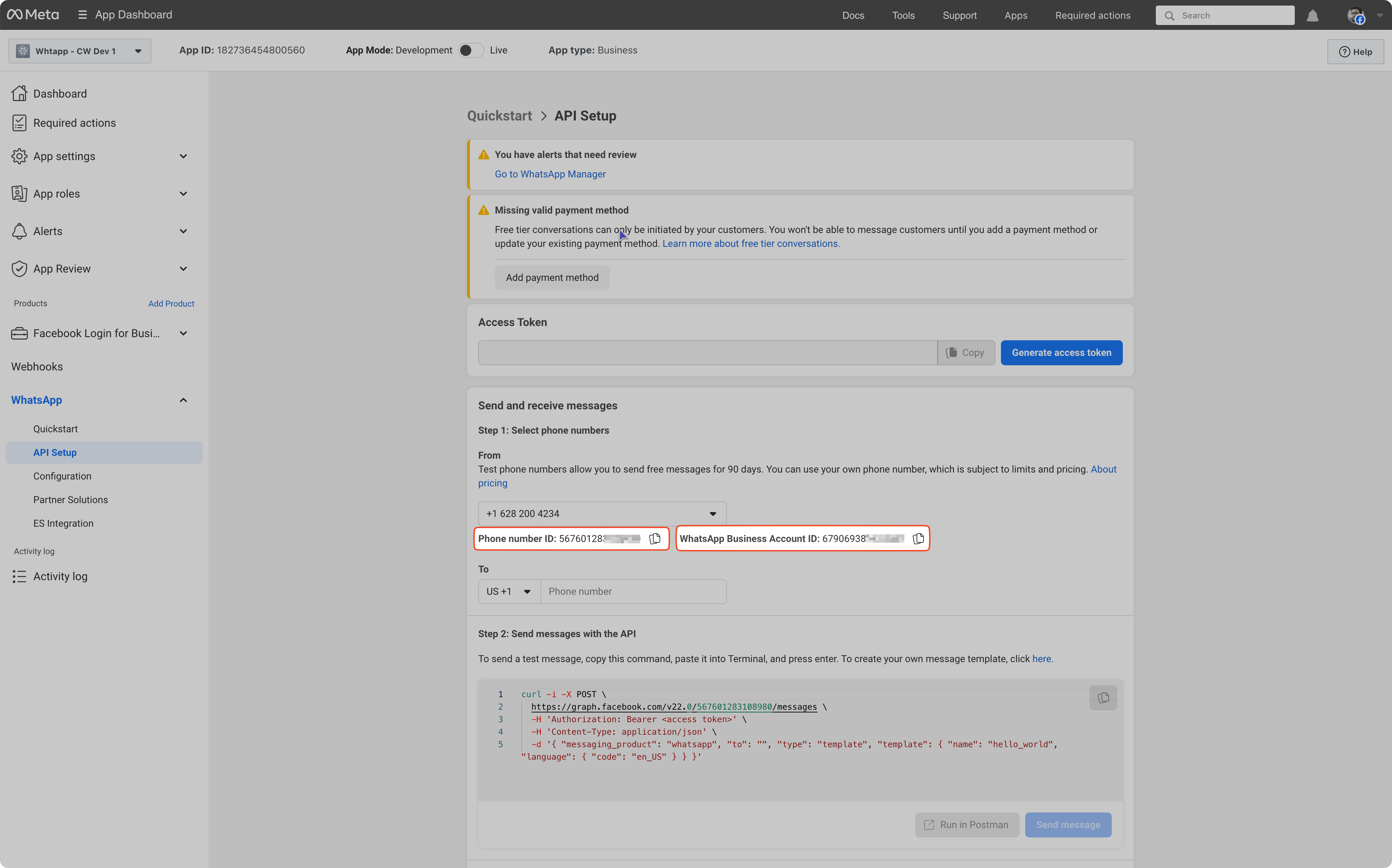
Task: Click the Run in Postman button
Action: point(967,825)
